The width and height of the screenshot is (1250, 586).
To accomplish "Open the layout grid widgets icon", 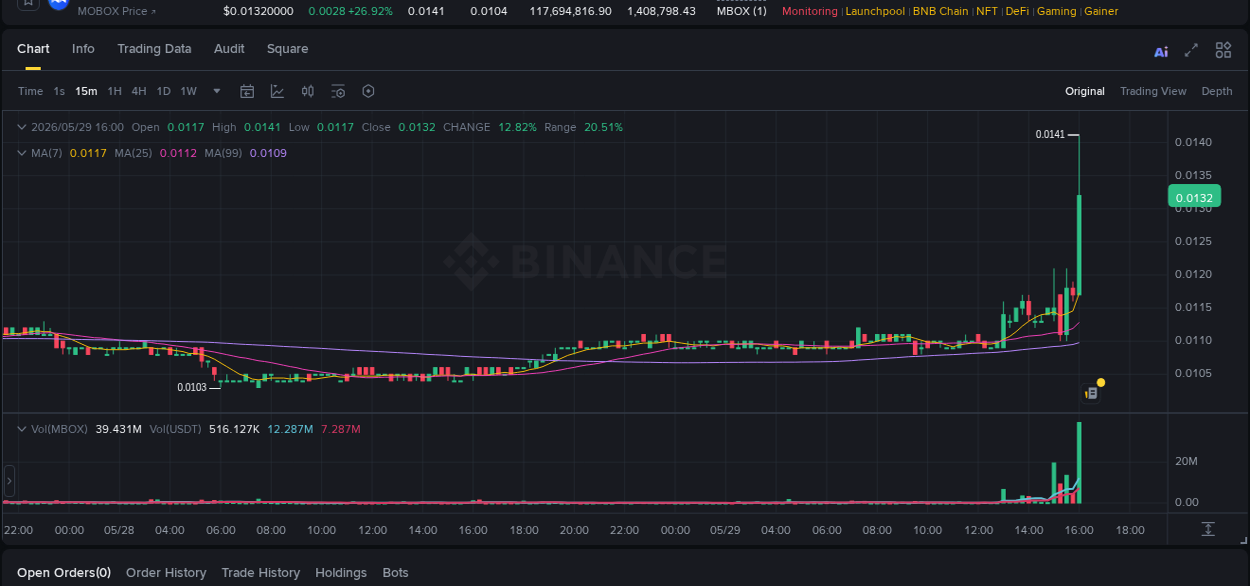I will [1223, 50].
